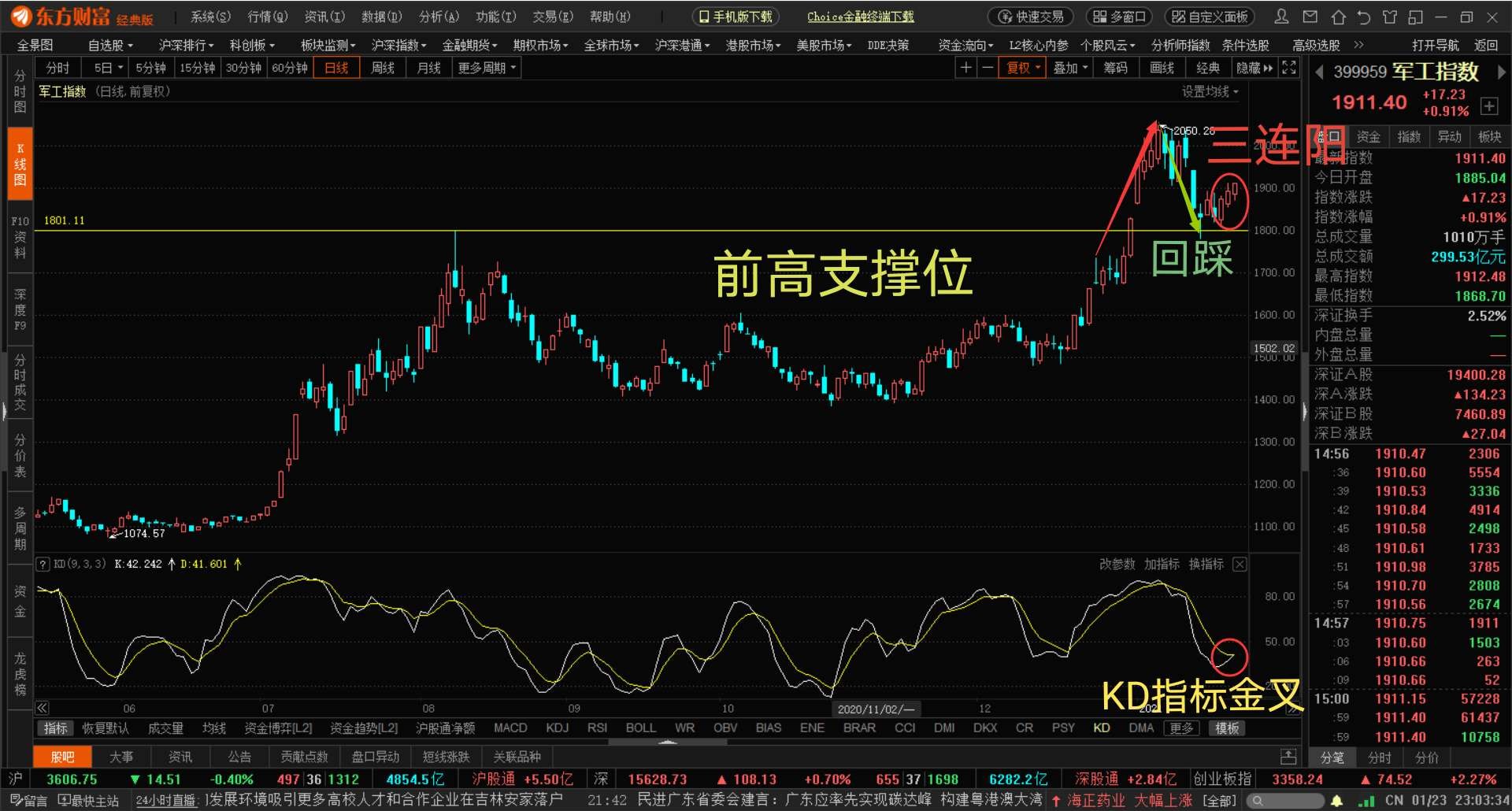Open 自定义面板 custom panel button

pos(1210,17)
